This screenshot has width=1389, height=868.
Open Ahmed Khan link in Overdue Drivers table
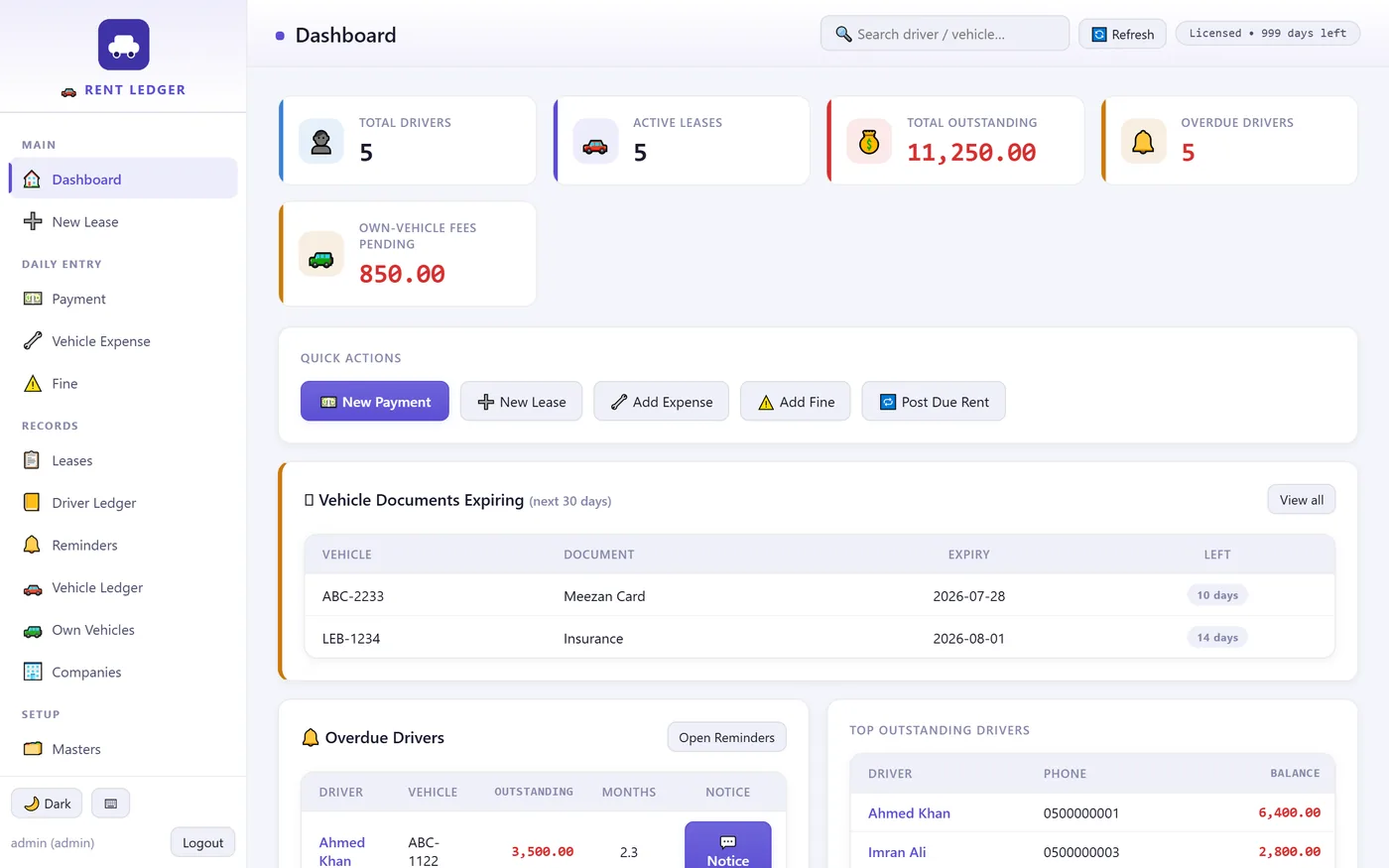(x=342, y=851)
